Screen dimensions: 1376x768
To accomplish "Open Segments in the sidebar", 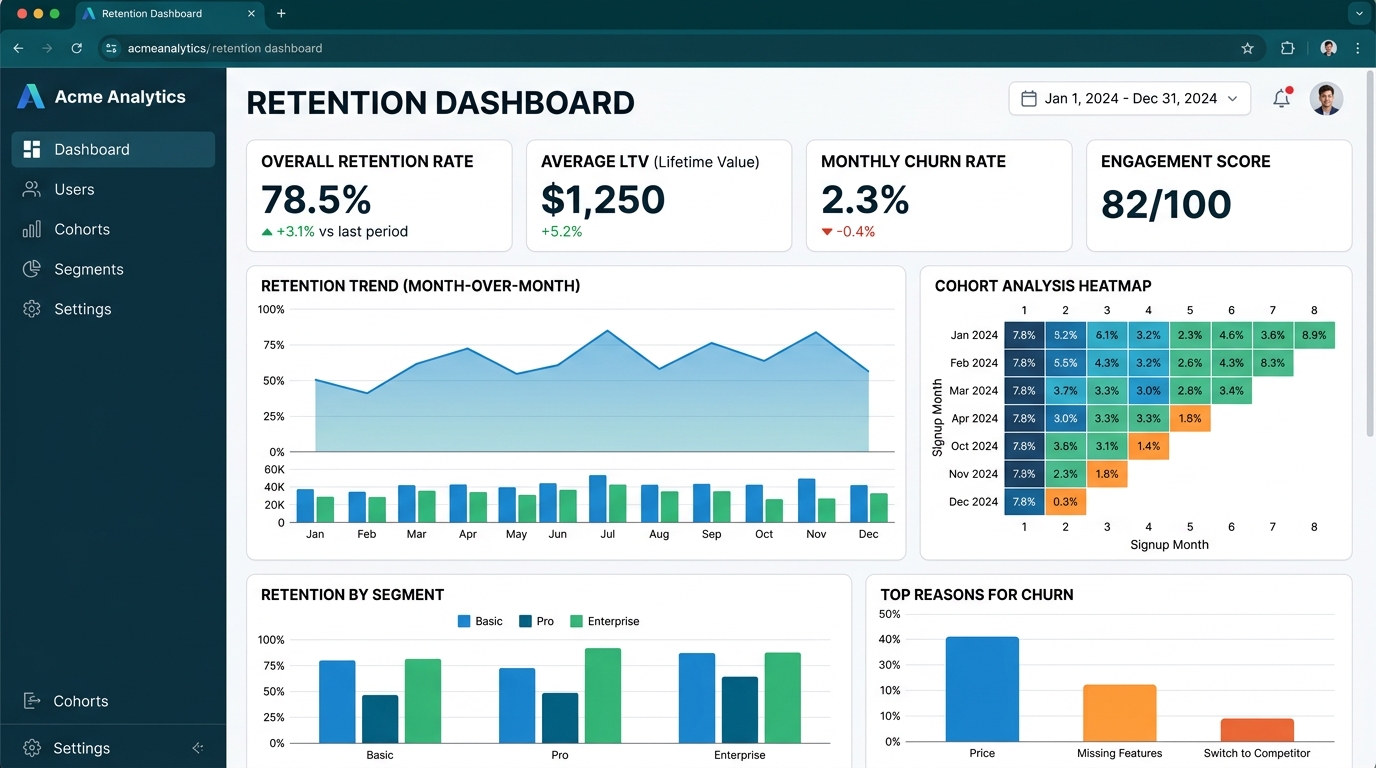I will tap(113, 269).
